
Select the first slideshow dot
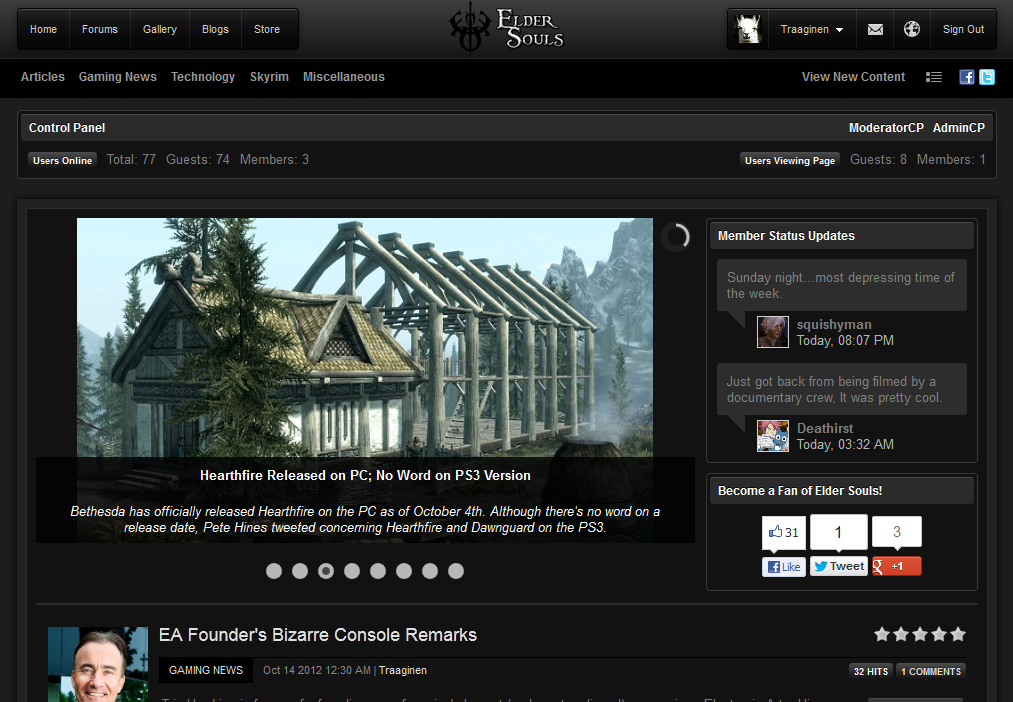pos(274,571)
